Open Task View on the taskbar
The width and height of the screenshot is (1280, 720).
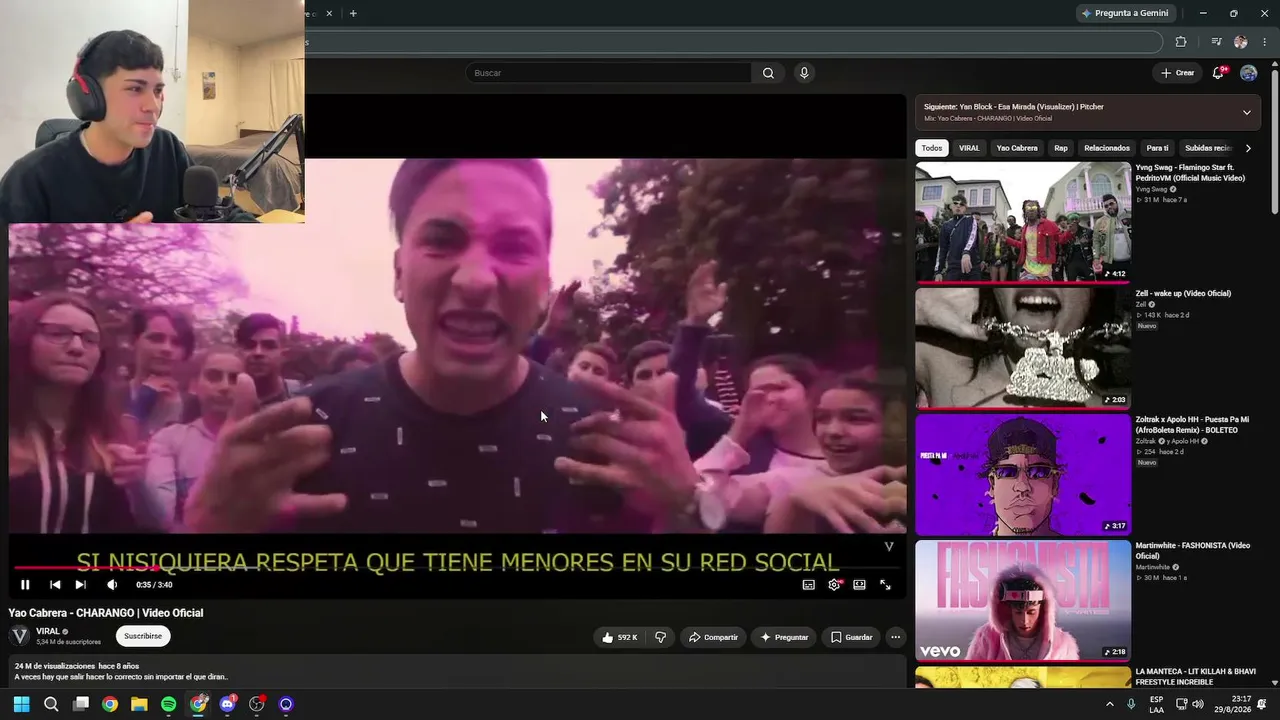(x=81, y=704)
